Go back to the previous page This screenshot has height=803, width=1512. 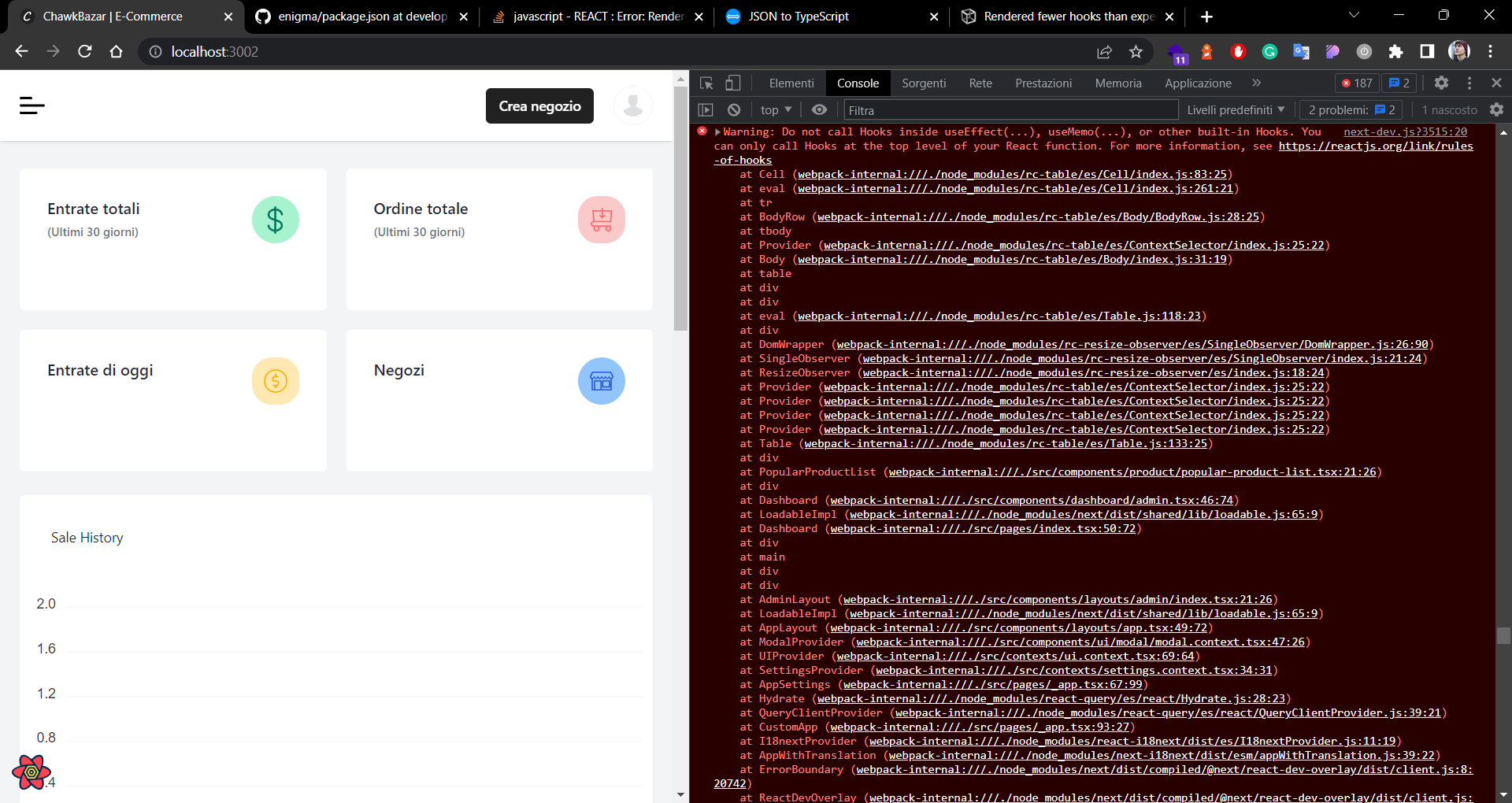(21, 51)
